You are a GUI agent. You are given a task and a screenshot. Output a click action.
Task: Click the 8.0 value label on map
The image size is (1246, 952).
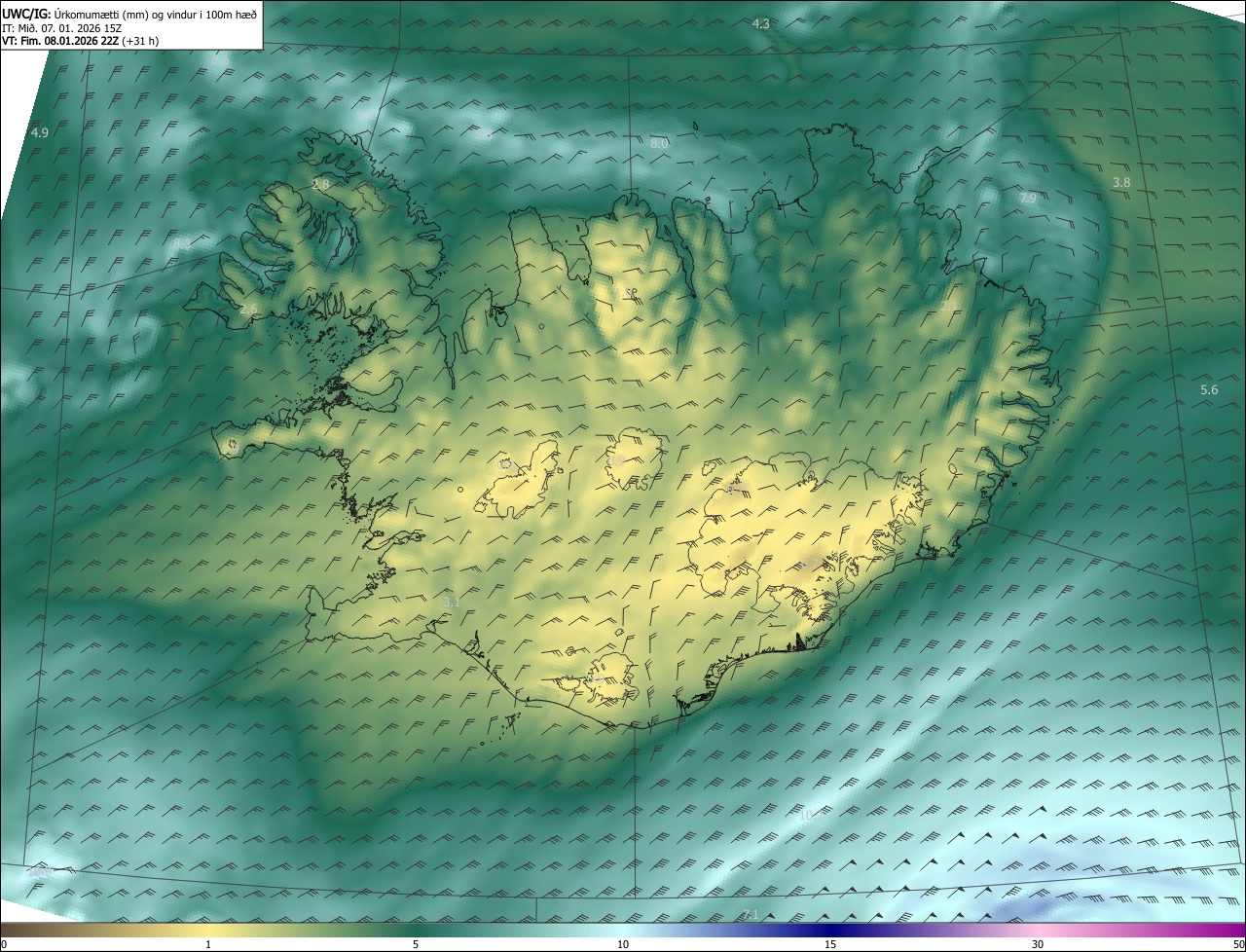click(659, 143)
